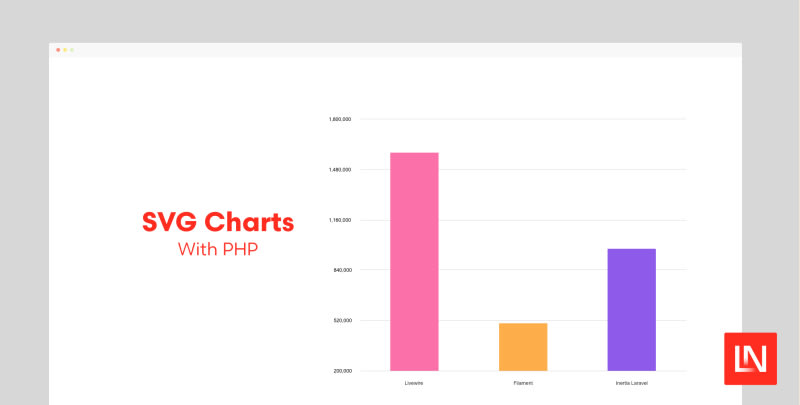Click the browser window title bar
Screen dimensions: 800x405
pos(400,50)
